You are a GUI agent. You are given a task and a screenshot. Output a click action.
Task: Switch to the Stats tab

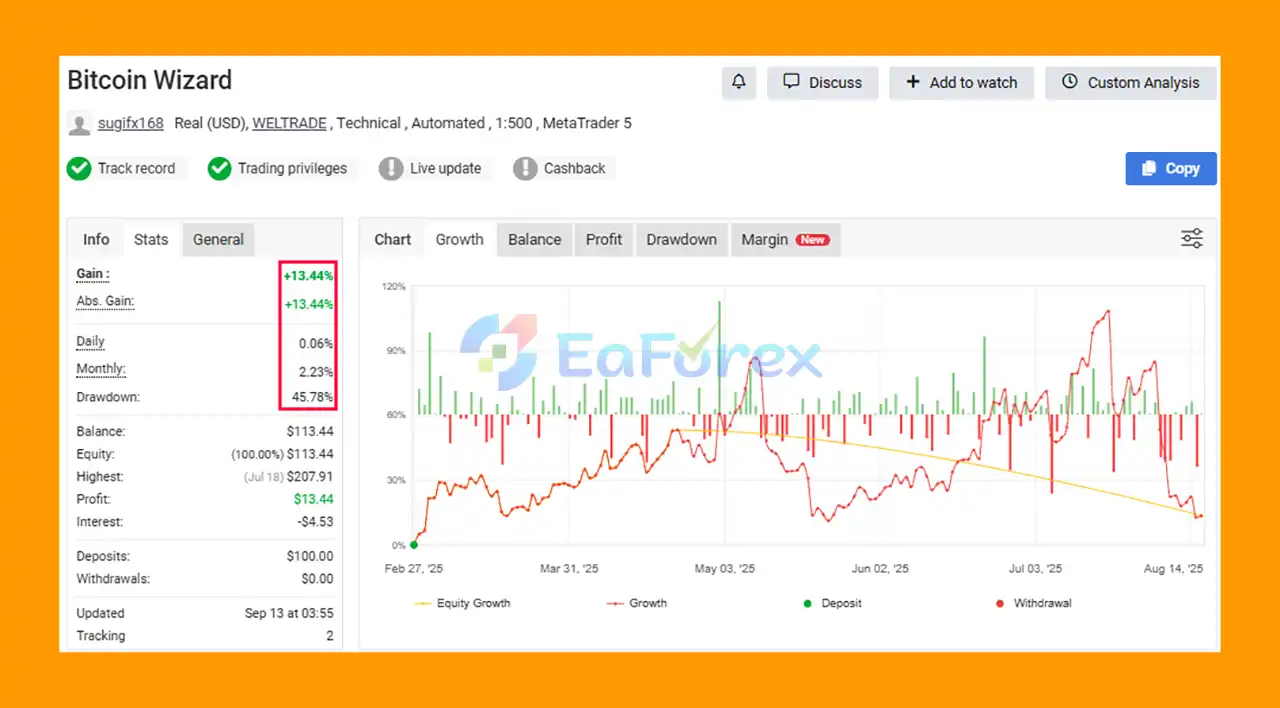151,240
